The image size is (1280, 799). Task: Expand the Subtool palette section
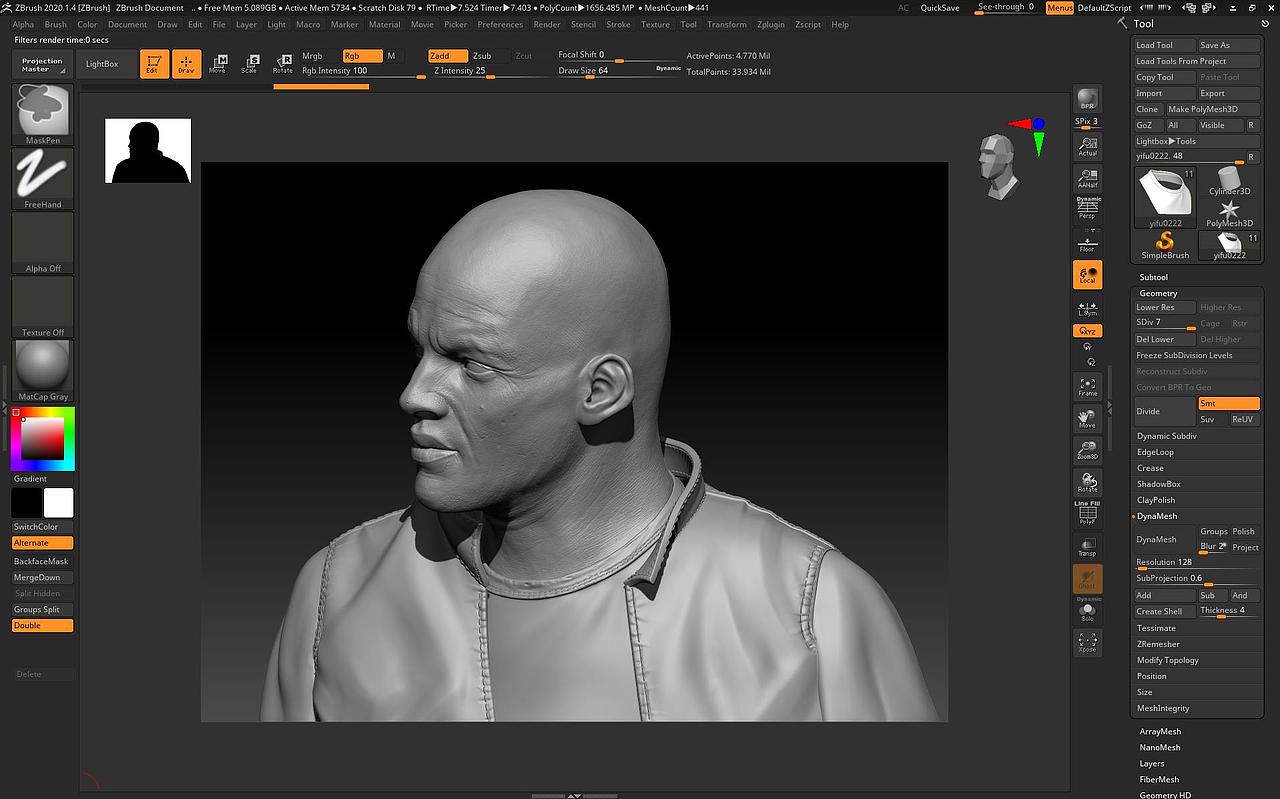click(1153, 277)
